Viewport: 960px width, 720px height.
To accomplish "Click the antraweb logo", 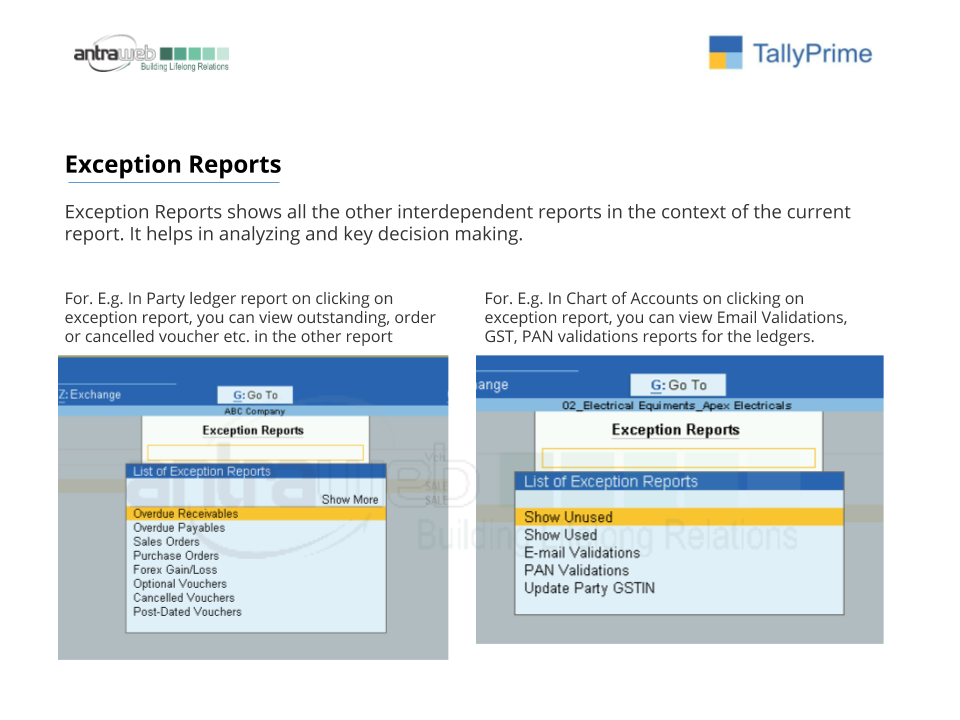I will pos(151,54).
